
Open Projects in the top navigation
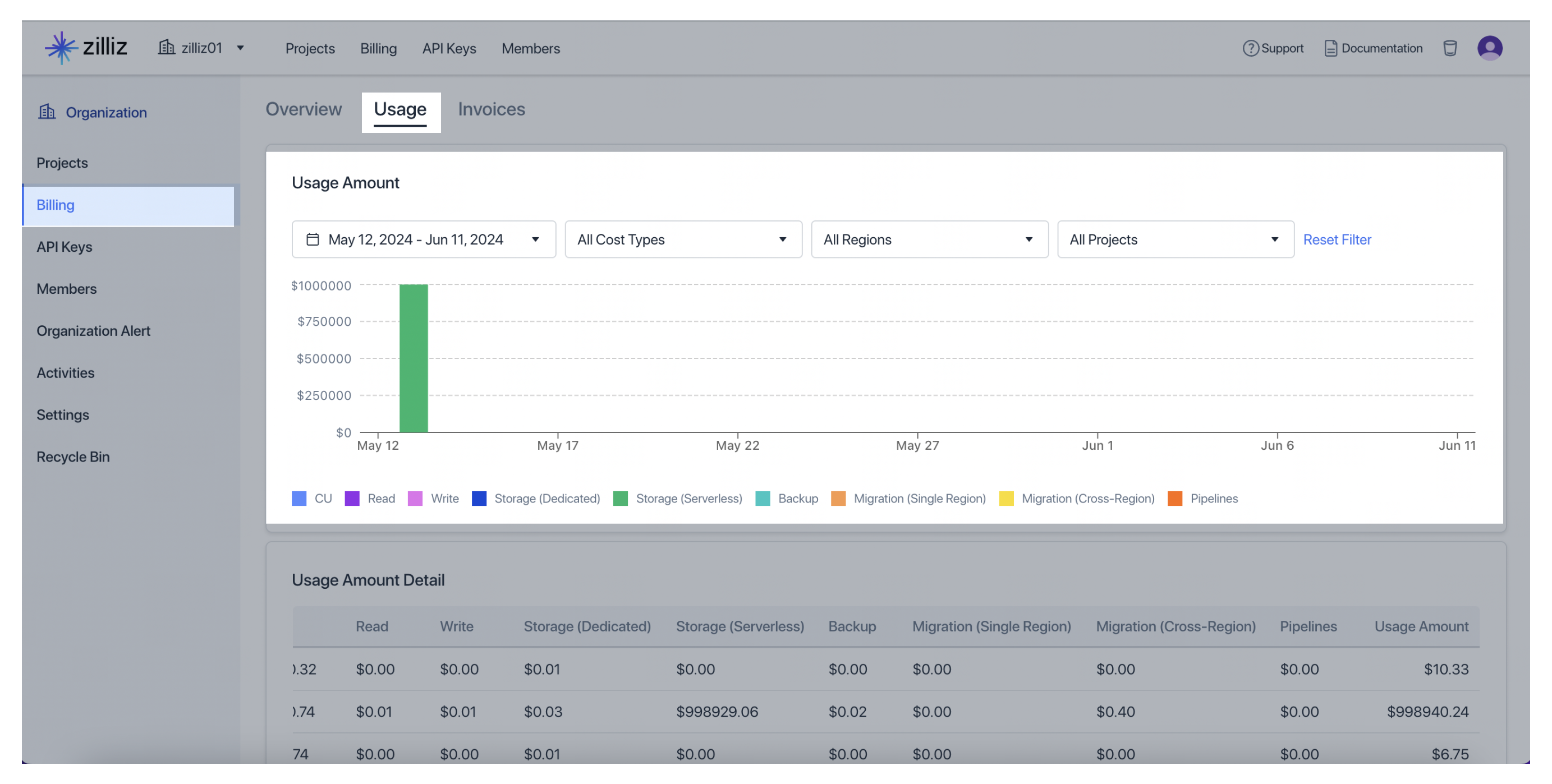click(x=310, y=48)
